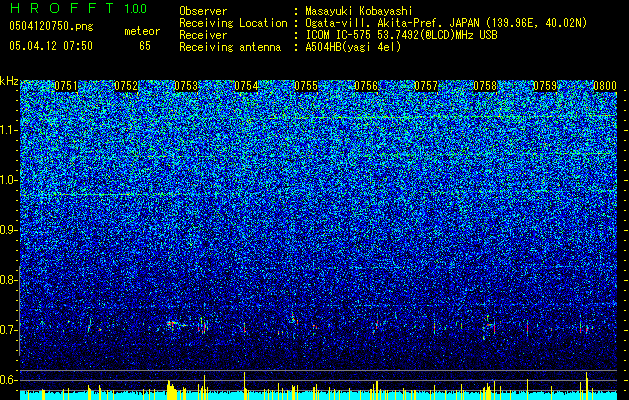Click the A504HB(yagi 4el) antenna value
The height and width of the screenshot is (400, 629).
point(353,47)
